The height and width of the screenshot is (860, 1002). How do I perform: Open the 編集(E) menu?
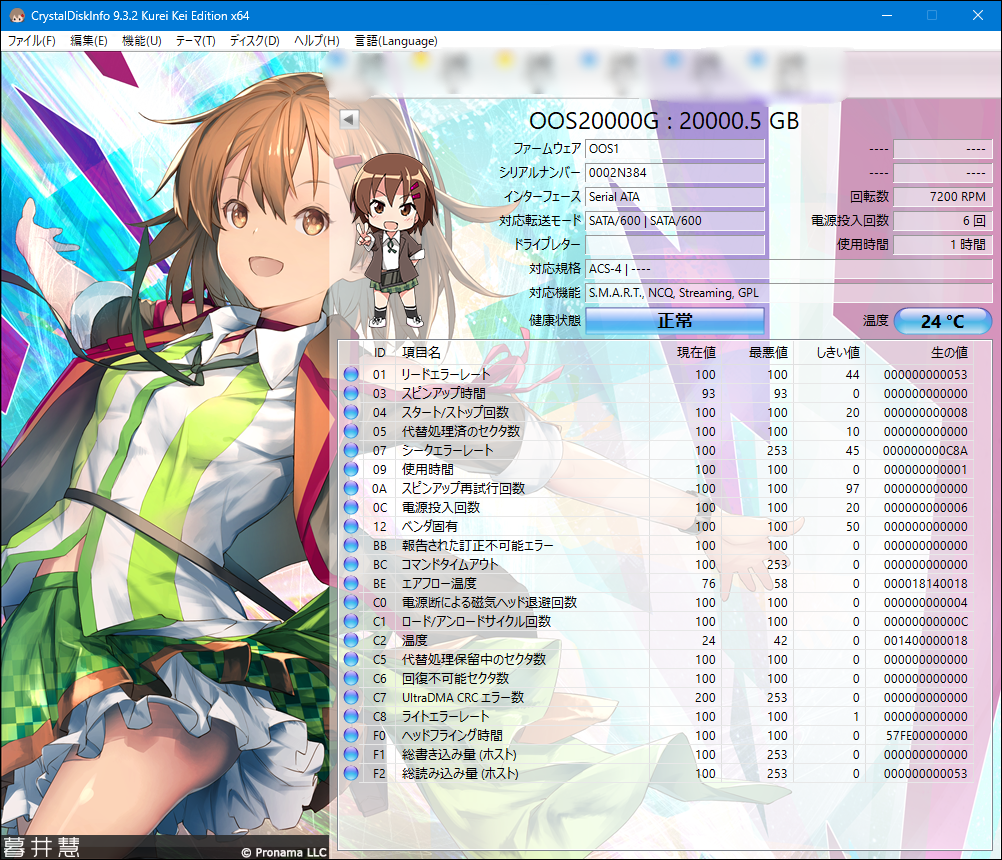88,41
